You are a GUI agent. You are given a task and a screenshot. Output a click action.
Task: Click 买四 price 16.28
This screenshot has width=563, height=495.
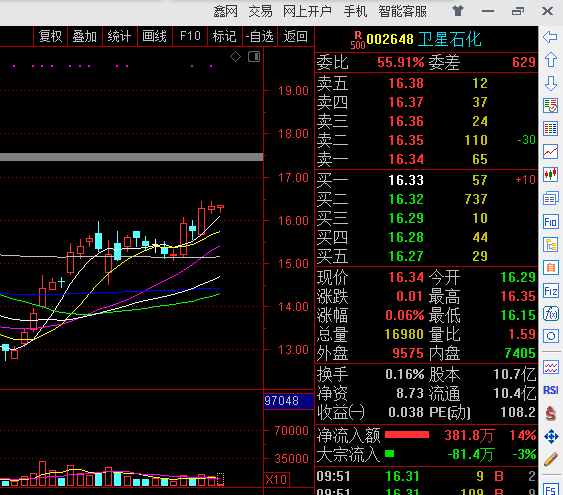tap(406, 237)
